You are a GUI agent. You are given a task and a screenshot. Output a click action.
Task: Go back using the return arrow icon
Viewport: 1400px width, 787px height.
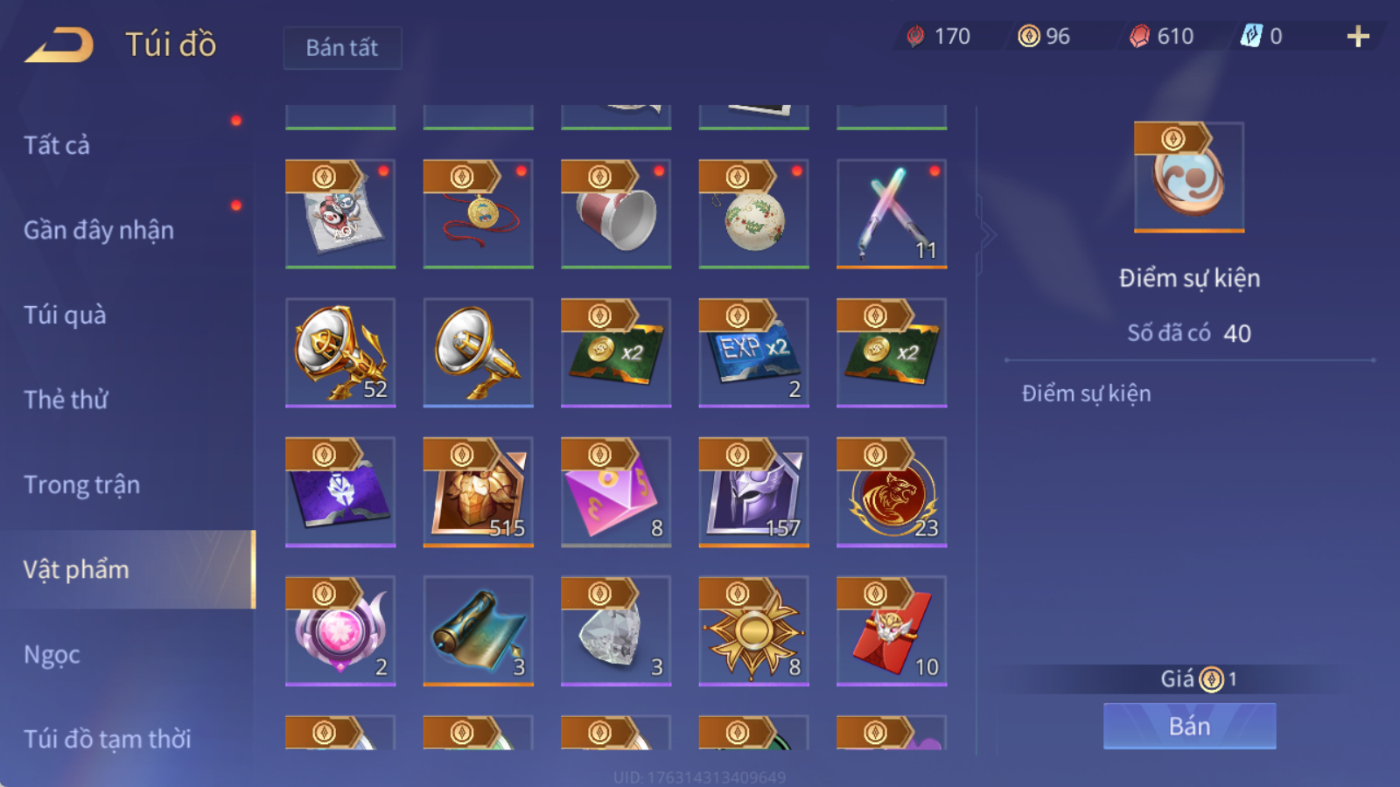click(59, 45)
